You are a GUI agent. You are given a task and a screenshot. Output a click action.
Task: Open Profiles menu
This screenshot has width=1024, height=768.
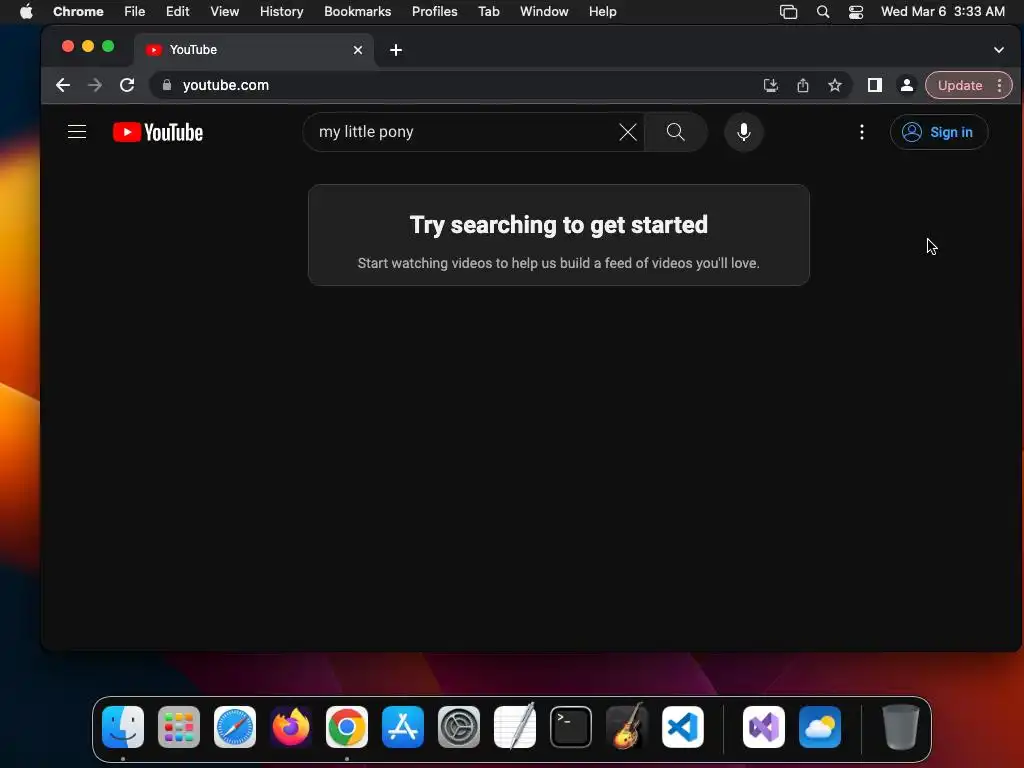(x=434, y=11)
